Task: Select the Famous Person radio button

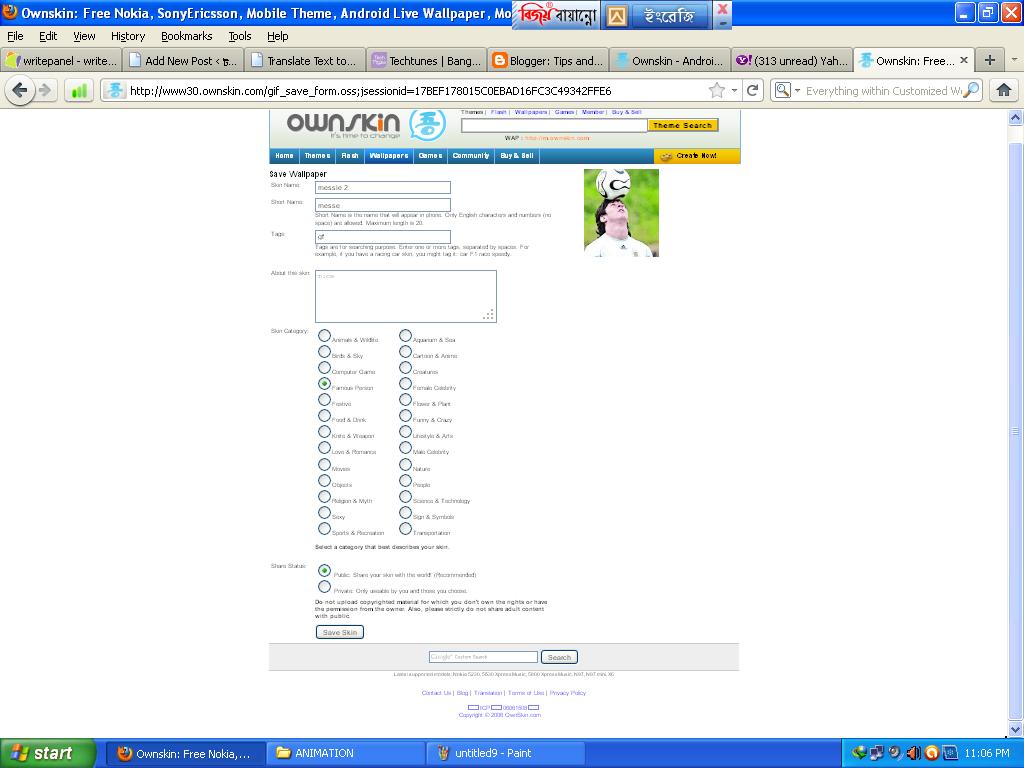Action: pos(324,383)
